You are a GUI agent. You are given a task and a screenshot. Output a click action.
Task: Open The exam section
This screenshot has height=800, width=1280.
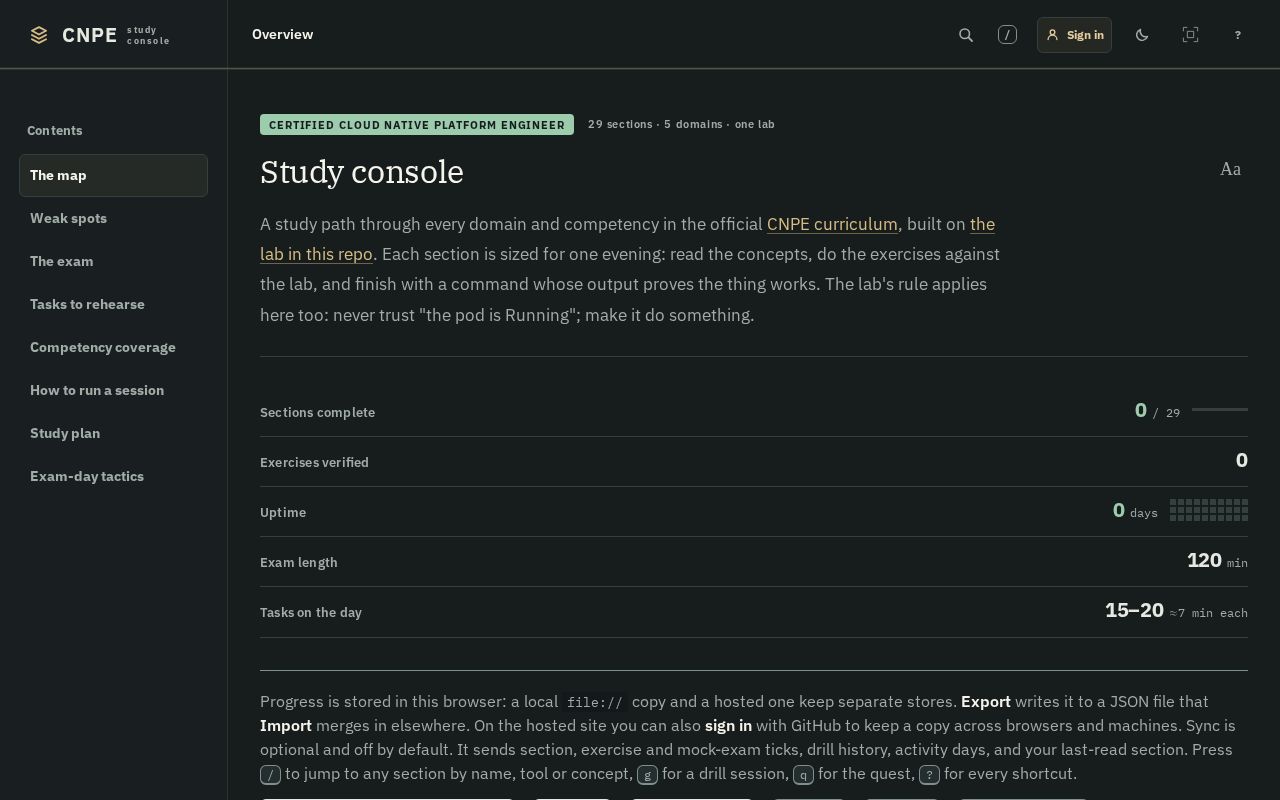113,261
